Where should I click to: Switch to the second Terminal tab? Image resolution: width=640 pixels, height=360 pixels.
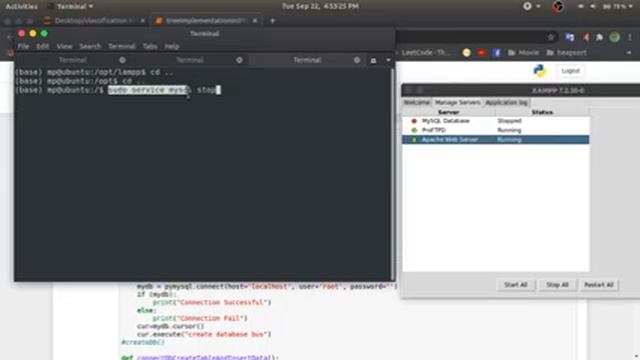pos(190,60)
